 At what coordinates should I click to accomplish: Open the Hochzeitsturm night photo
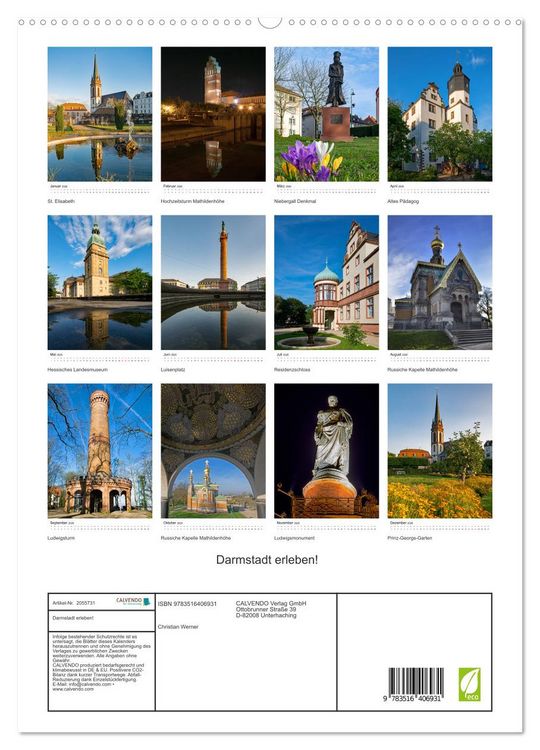(x=213, y=114)
